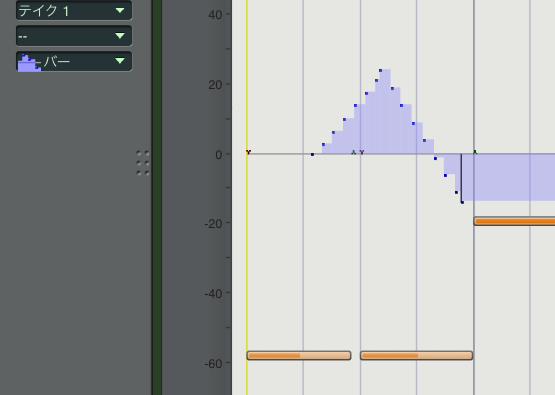Select the lowest automation point near -14
Image resolution: width=555 pixels, height=395 pixels.
pyautogui.click(x=462, y=202)
